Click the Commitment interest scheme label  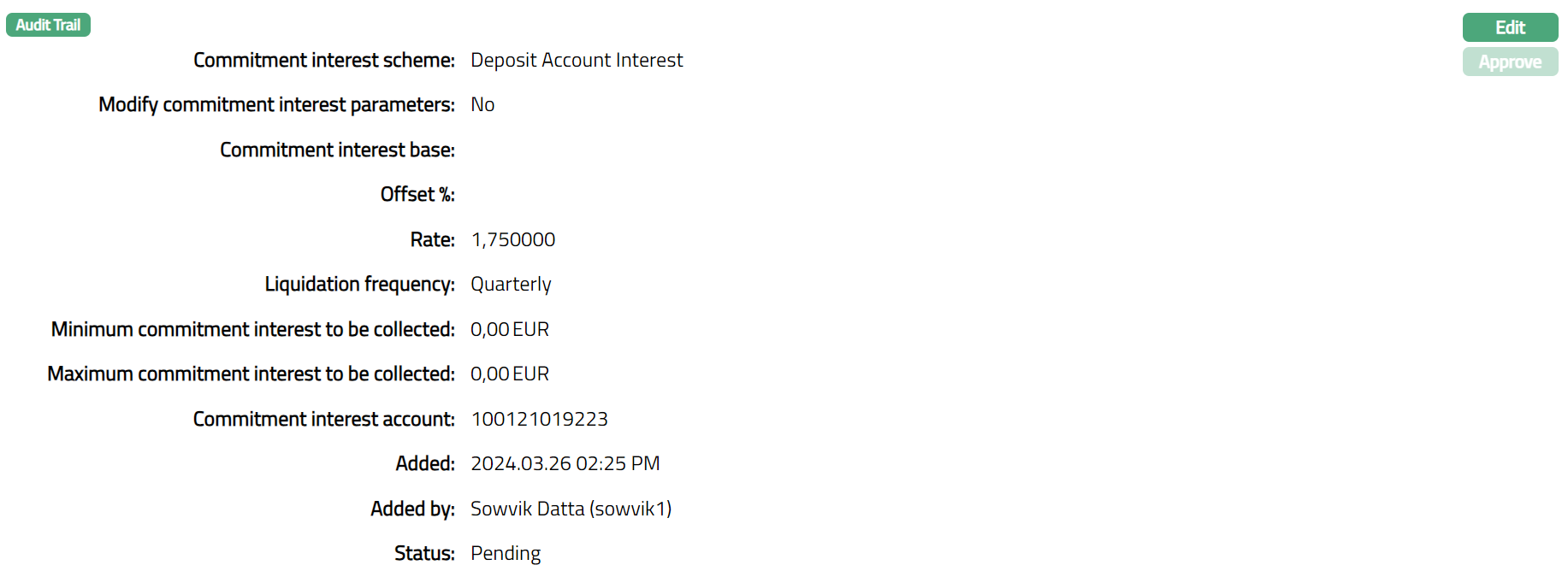coord(323,61)
